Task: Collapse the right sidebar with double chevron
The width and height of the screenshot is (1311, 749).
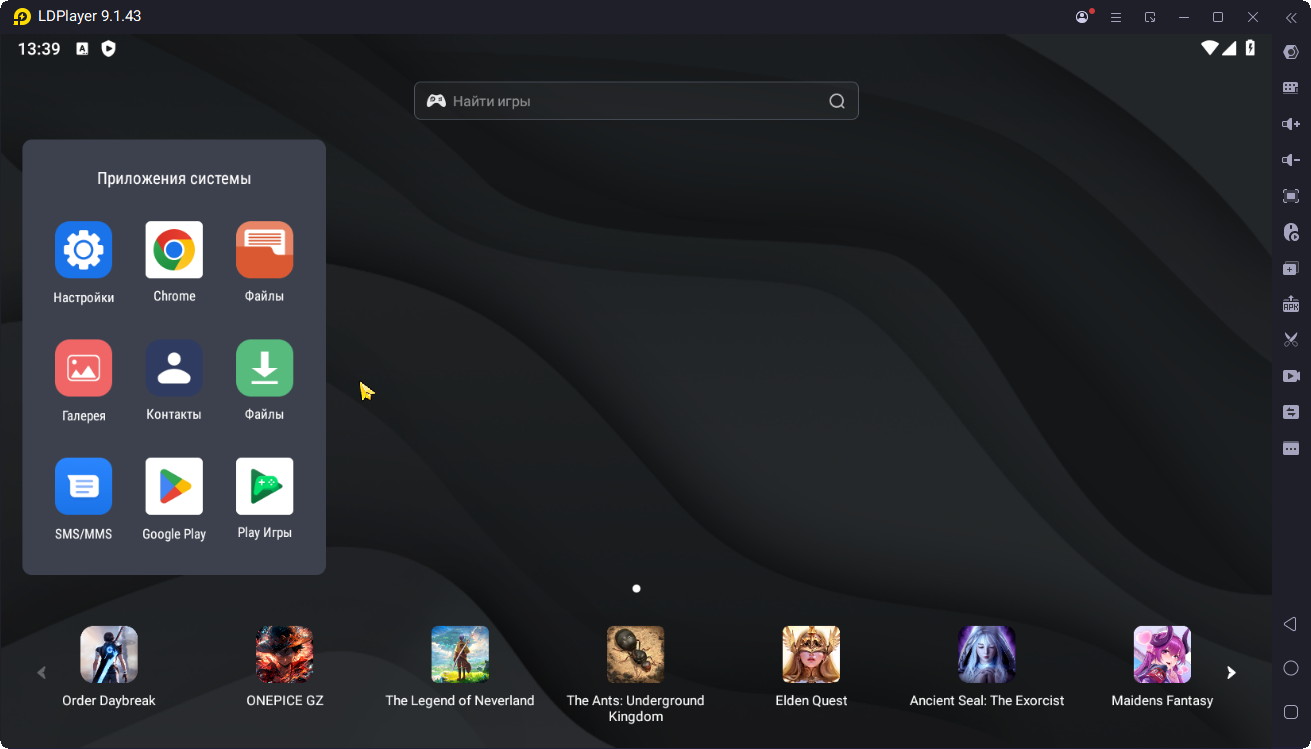Action: click(1291, 17)
